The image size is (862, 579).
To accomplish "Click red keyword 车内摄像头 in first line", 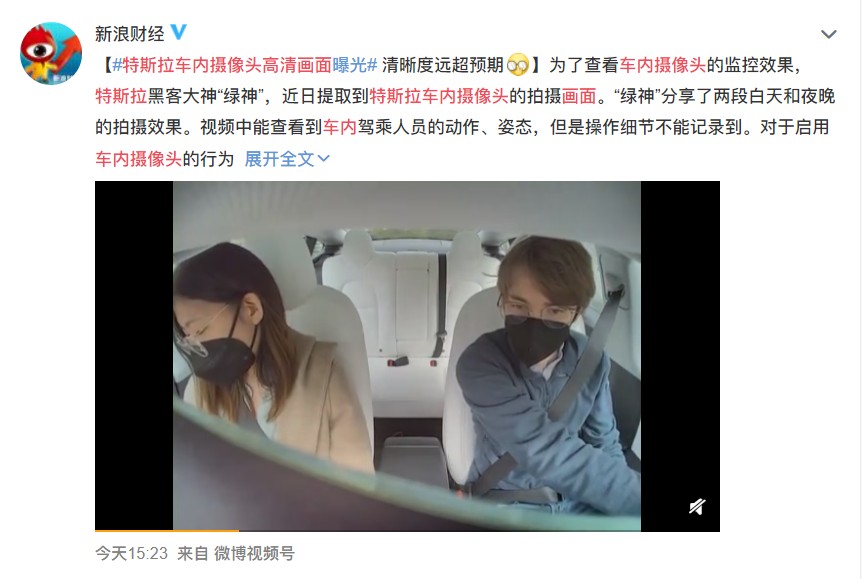I will [x=663, y=65].
